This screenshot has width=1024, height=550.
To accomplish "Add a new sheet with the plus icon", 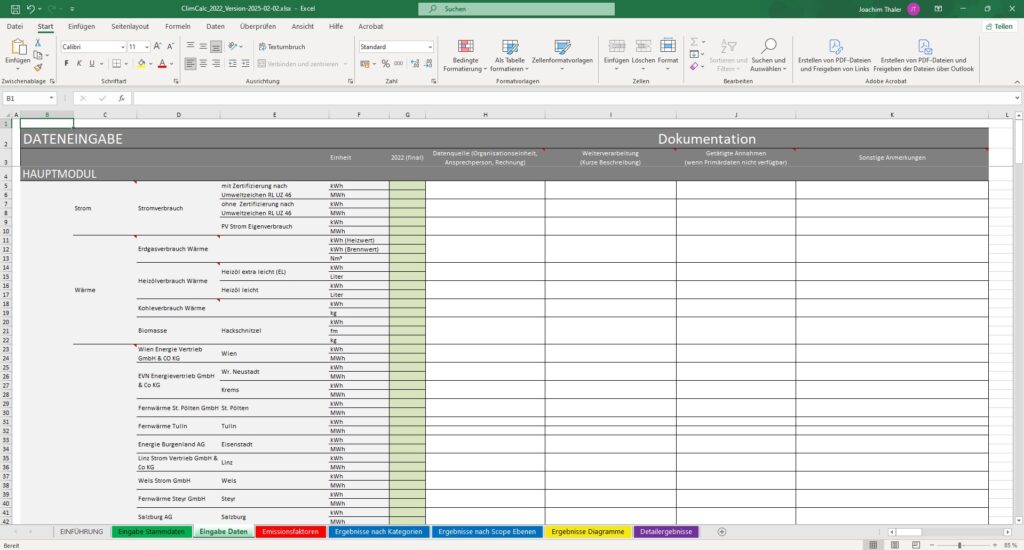I will [722, 532].
